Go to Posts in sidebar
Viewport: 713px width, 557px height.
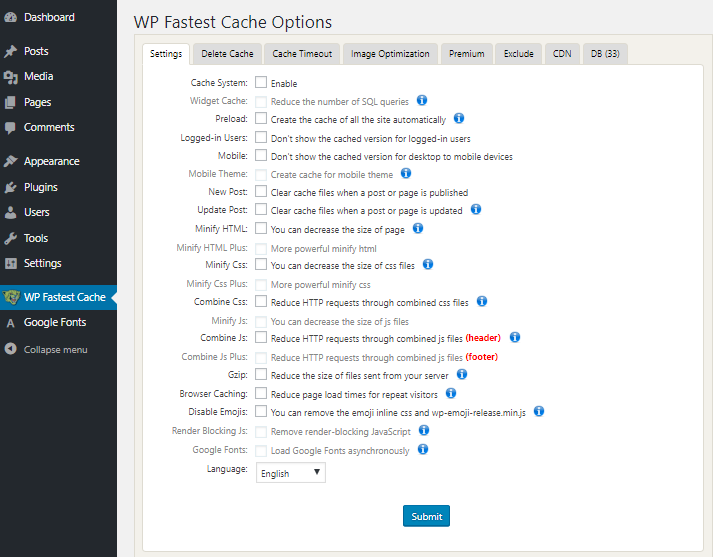[36, 51]
